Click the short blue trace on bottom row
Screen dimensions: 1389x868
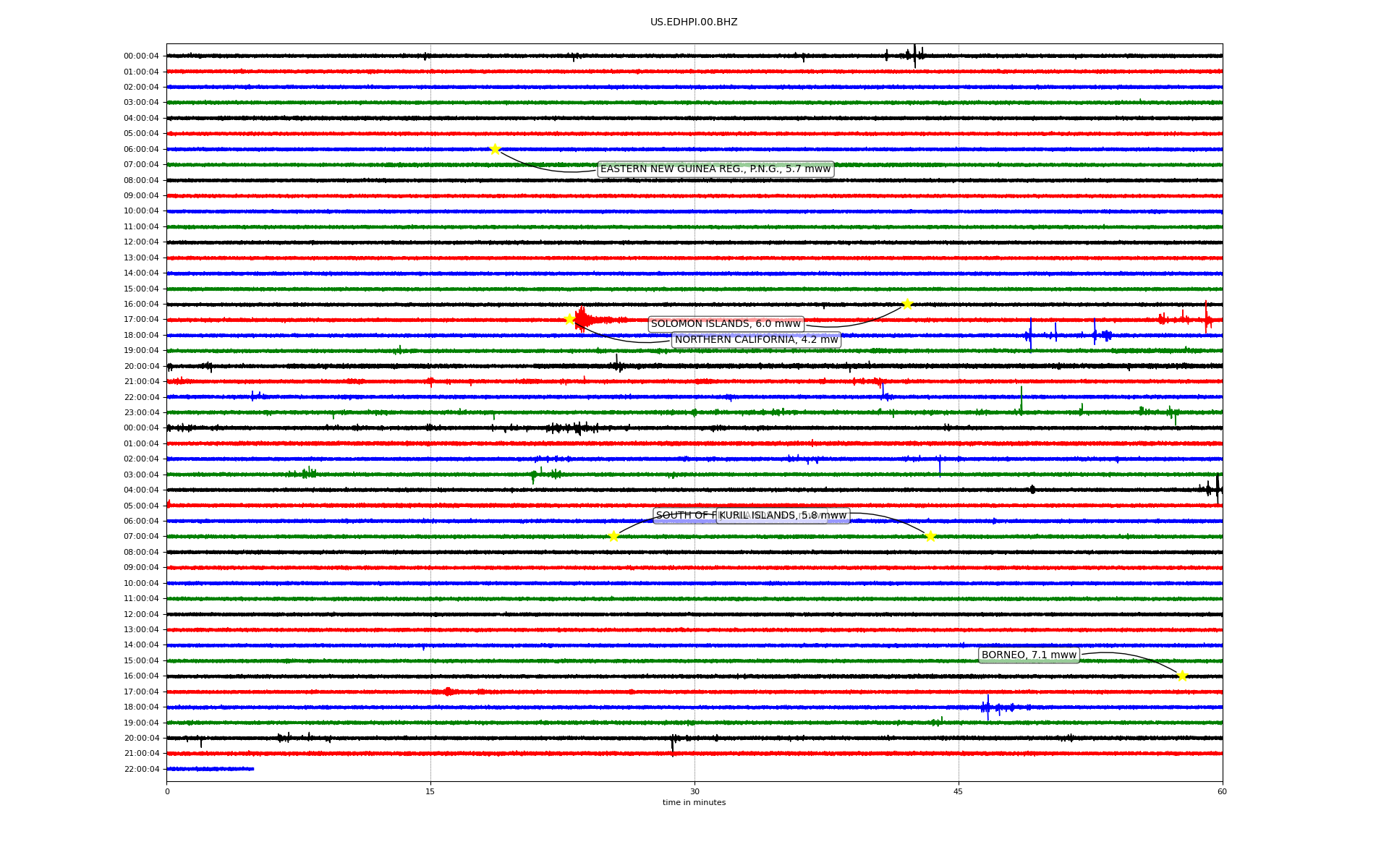(210, 769)
